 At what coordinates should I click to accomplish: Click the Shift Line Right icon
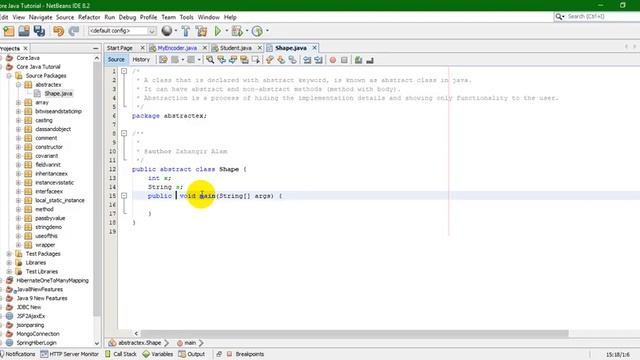coord(318,60)
